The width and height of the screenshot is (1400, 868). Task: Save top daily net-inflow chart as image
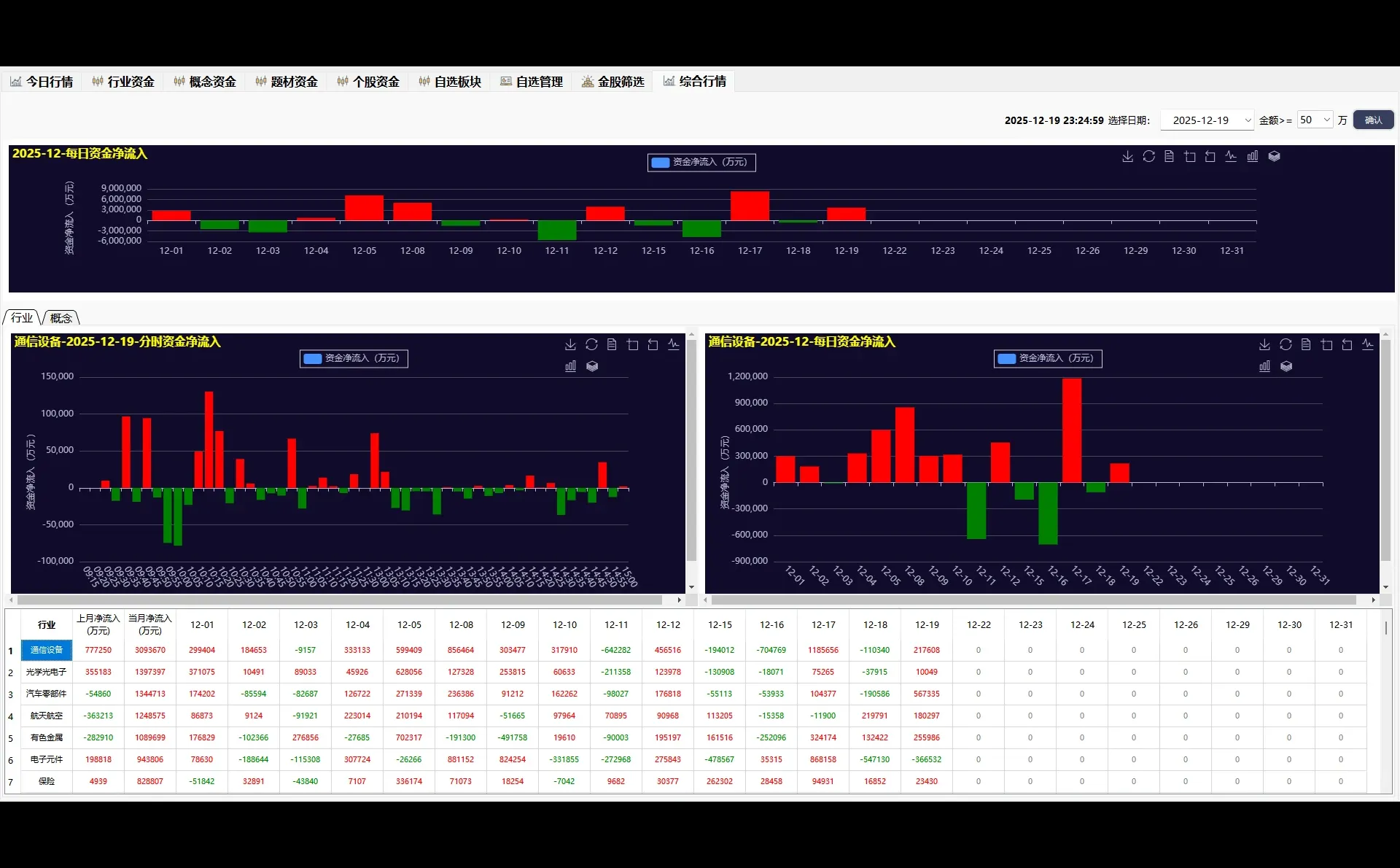click(x=1127, y=157)
